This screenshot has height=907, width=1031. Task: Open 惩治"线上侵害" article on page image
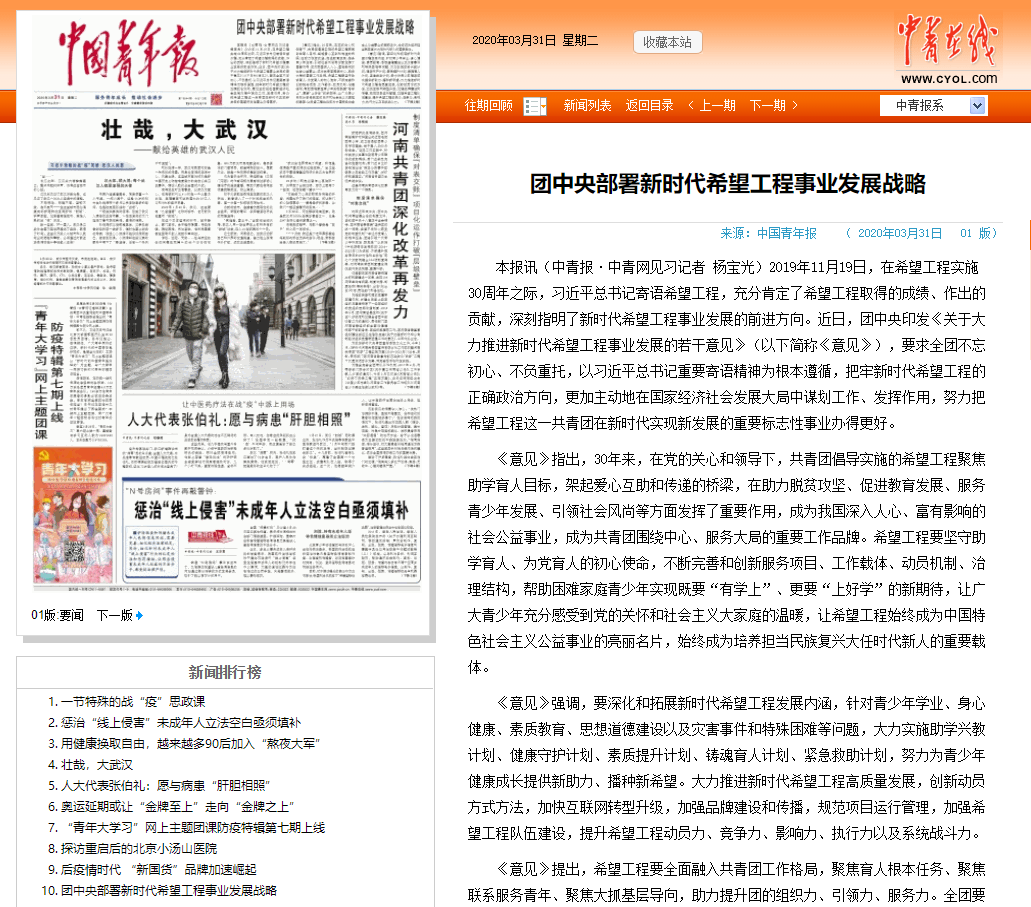(272, 510)
